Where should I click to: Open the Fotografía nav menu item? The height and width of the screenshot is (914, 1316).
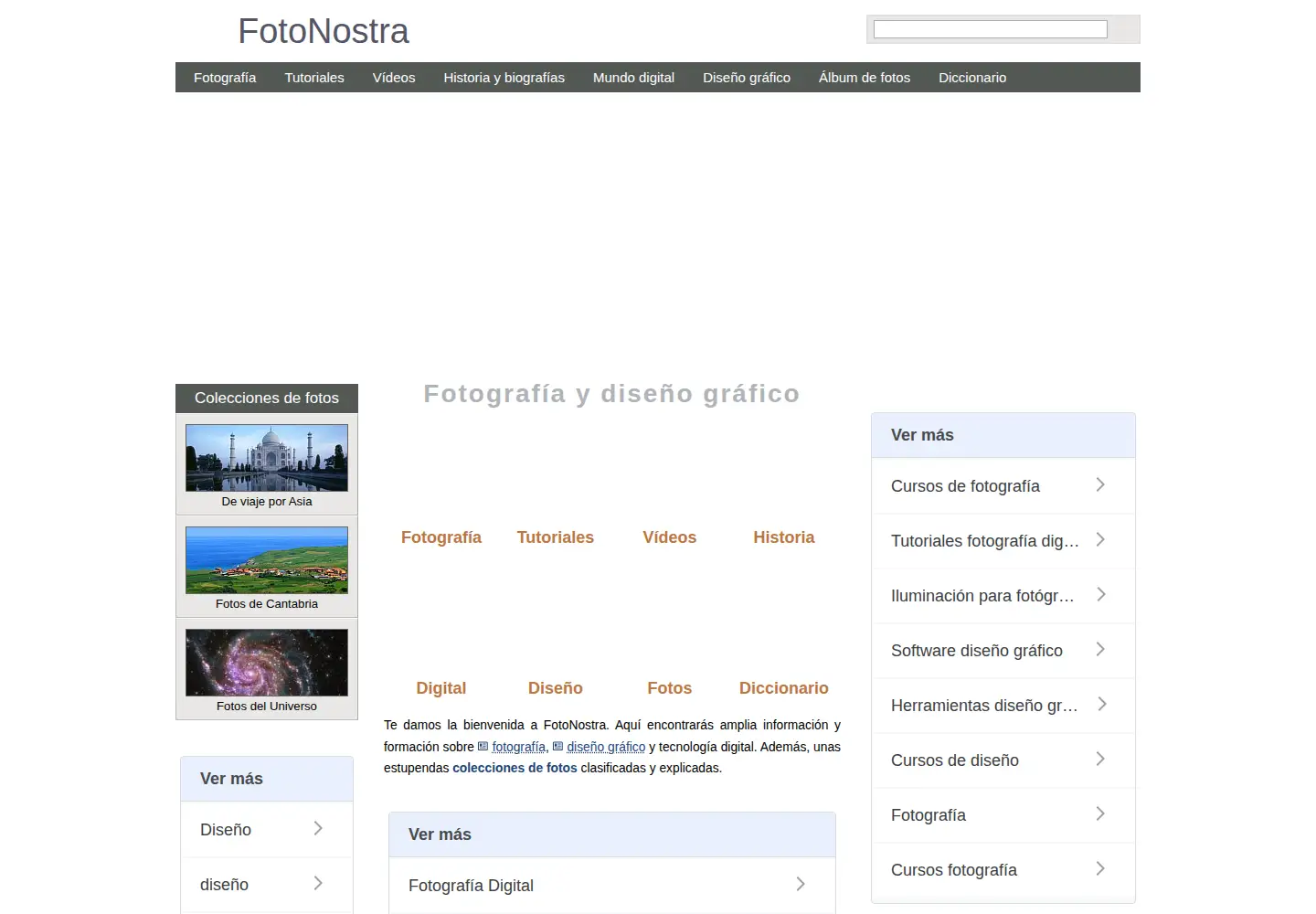coord(225,78)
